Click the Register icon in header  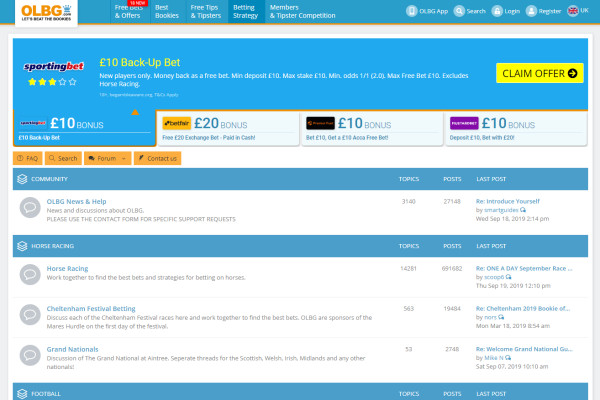(x=534, y=11)
